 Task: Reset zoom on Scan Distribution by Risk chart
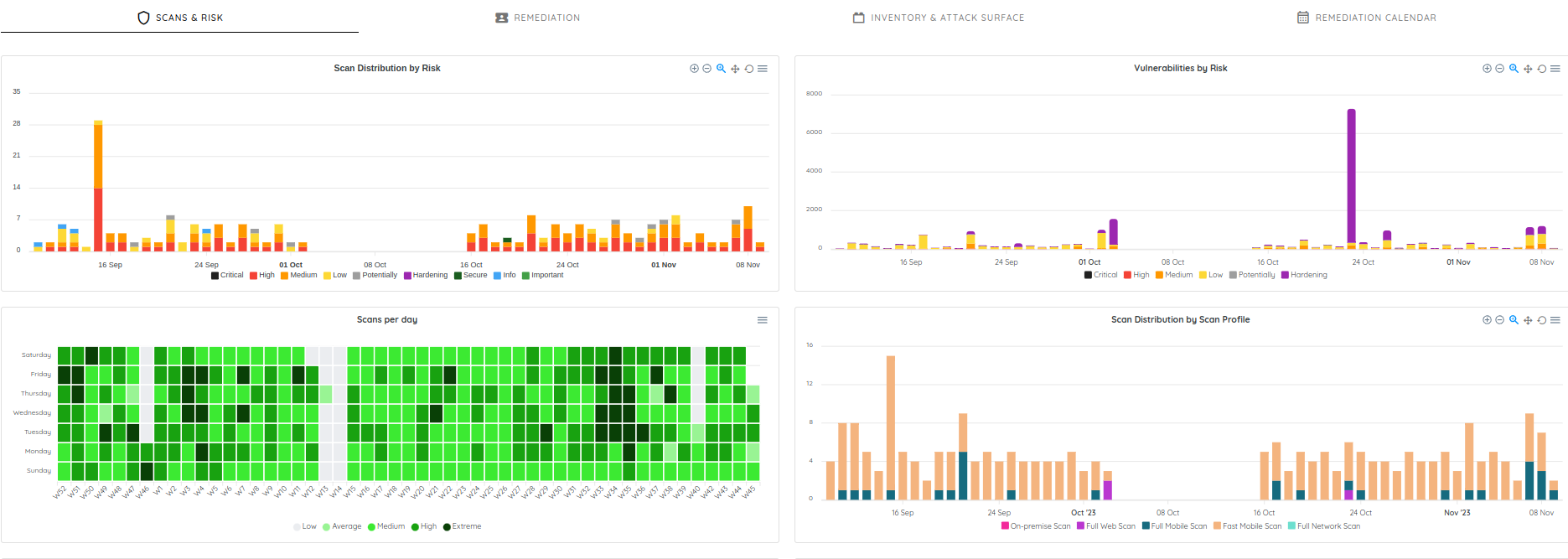click(749, 69)
